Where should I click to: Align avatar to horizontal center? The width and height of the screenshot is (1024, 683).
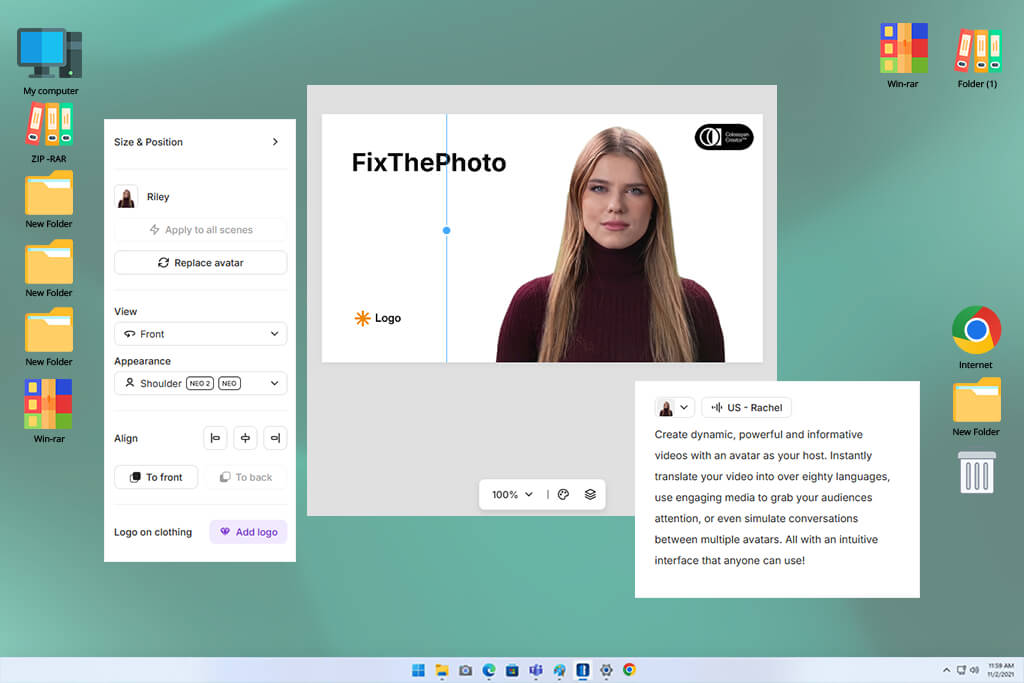coord(245,438)
